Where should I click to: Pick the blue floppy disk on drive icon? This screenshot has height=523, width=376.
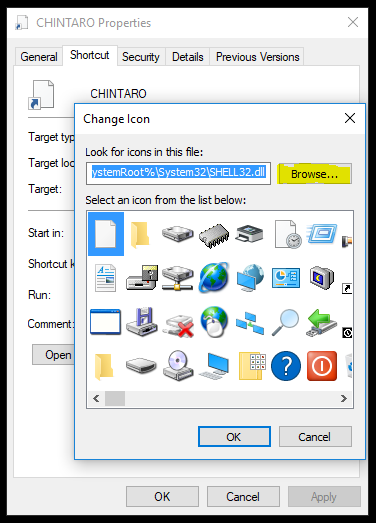[x=142, y=322]
